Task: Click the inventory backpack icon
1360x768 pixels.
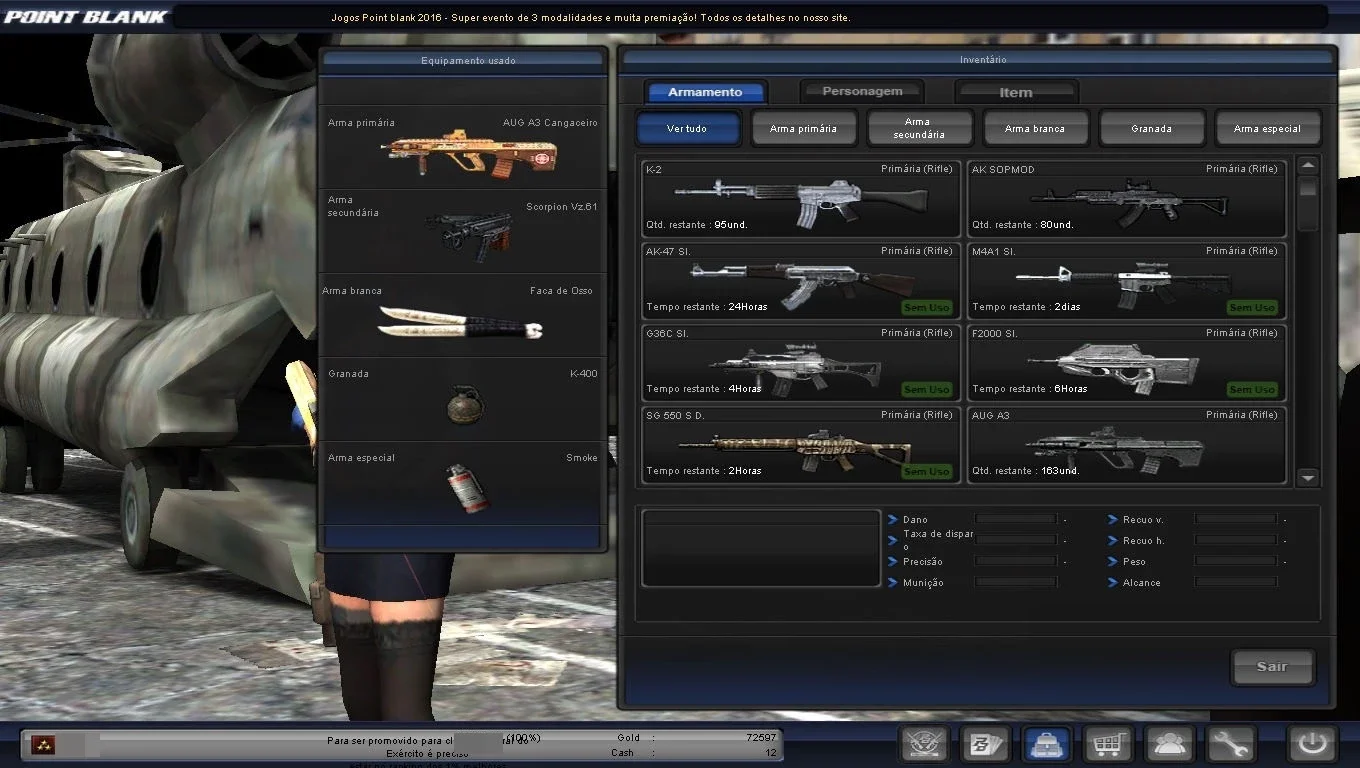Action: pos(1047,744)
